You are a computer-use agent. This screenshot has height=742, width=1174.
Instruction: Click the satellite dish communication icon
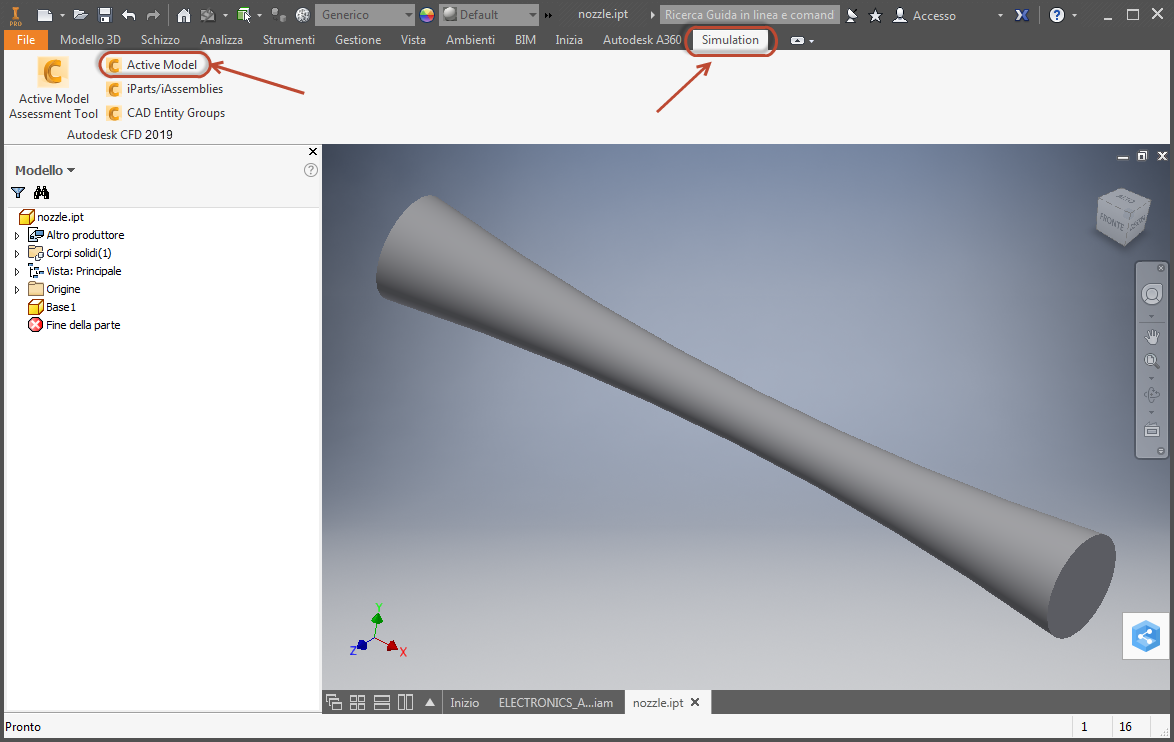pos(851,15)
